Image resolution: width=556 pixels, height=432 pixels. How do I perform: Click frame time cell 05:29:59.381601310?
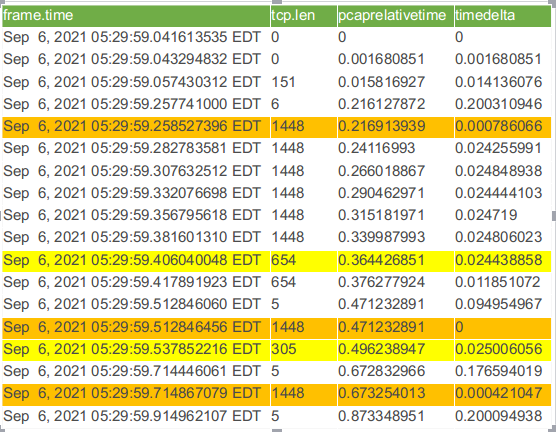coord(136,237)
